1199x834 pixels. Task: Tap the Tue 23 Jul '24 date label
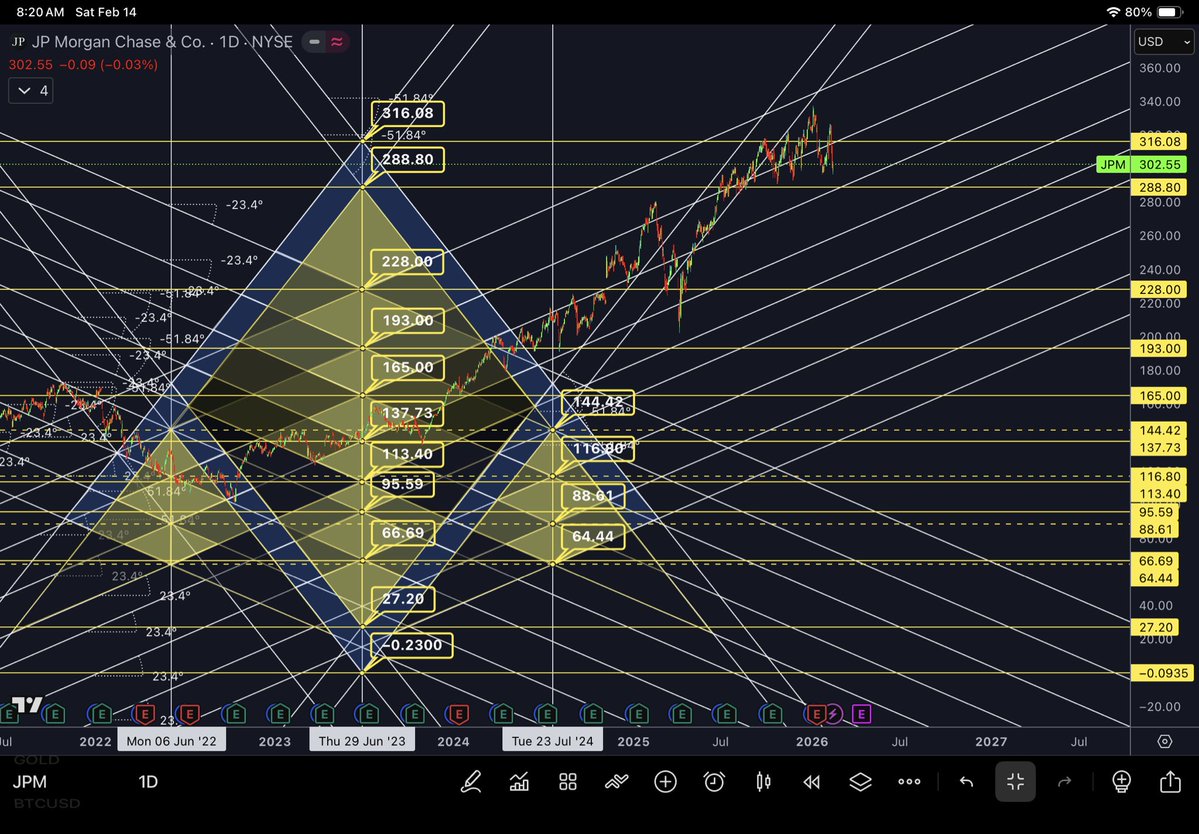click(552, 741)
